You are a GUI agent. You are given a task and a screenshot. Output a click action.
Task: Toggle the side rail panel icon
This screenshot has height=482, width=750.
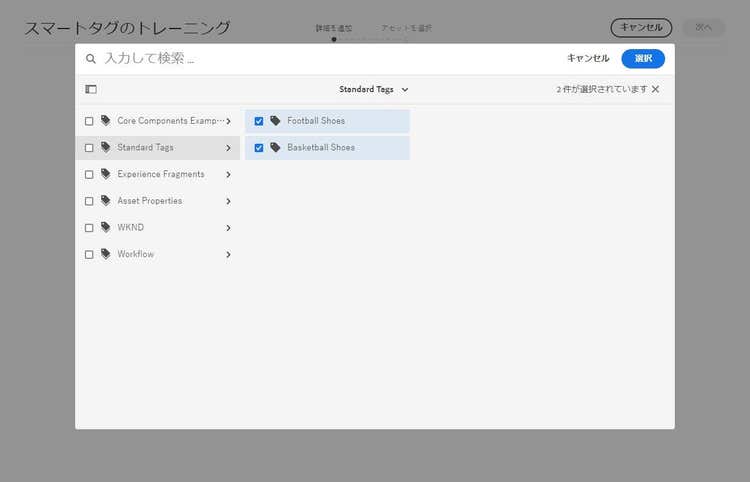pos(91,89)
